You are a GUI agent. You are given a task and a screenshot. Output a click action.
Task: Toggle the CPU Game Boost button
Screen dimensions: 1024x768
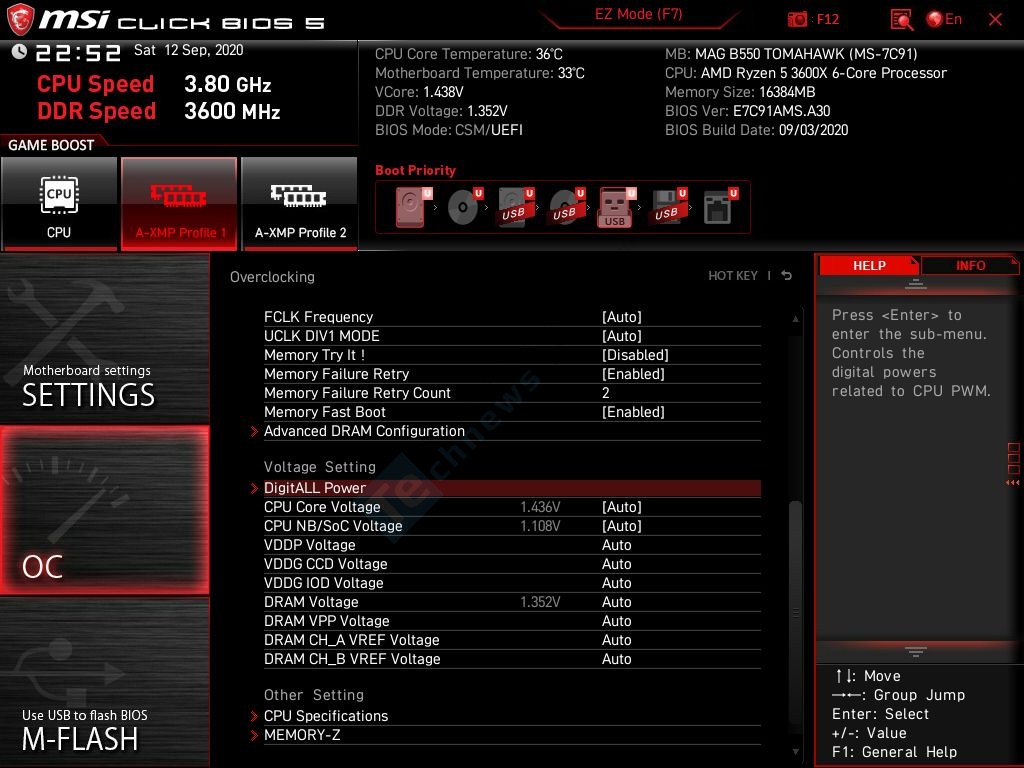point(59,203)
